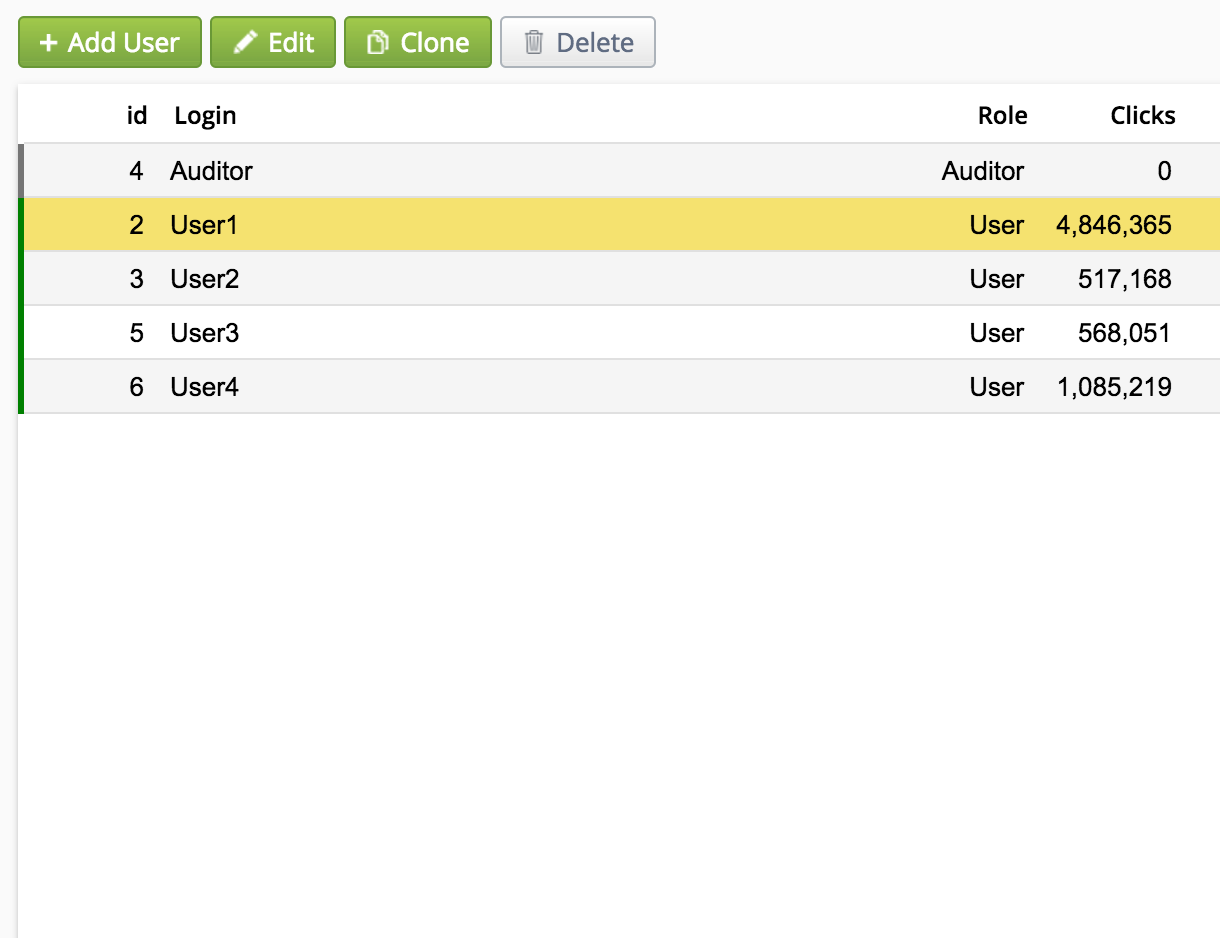Click the clicks value 0 for Auditor

1164,171
